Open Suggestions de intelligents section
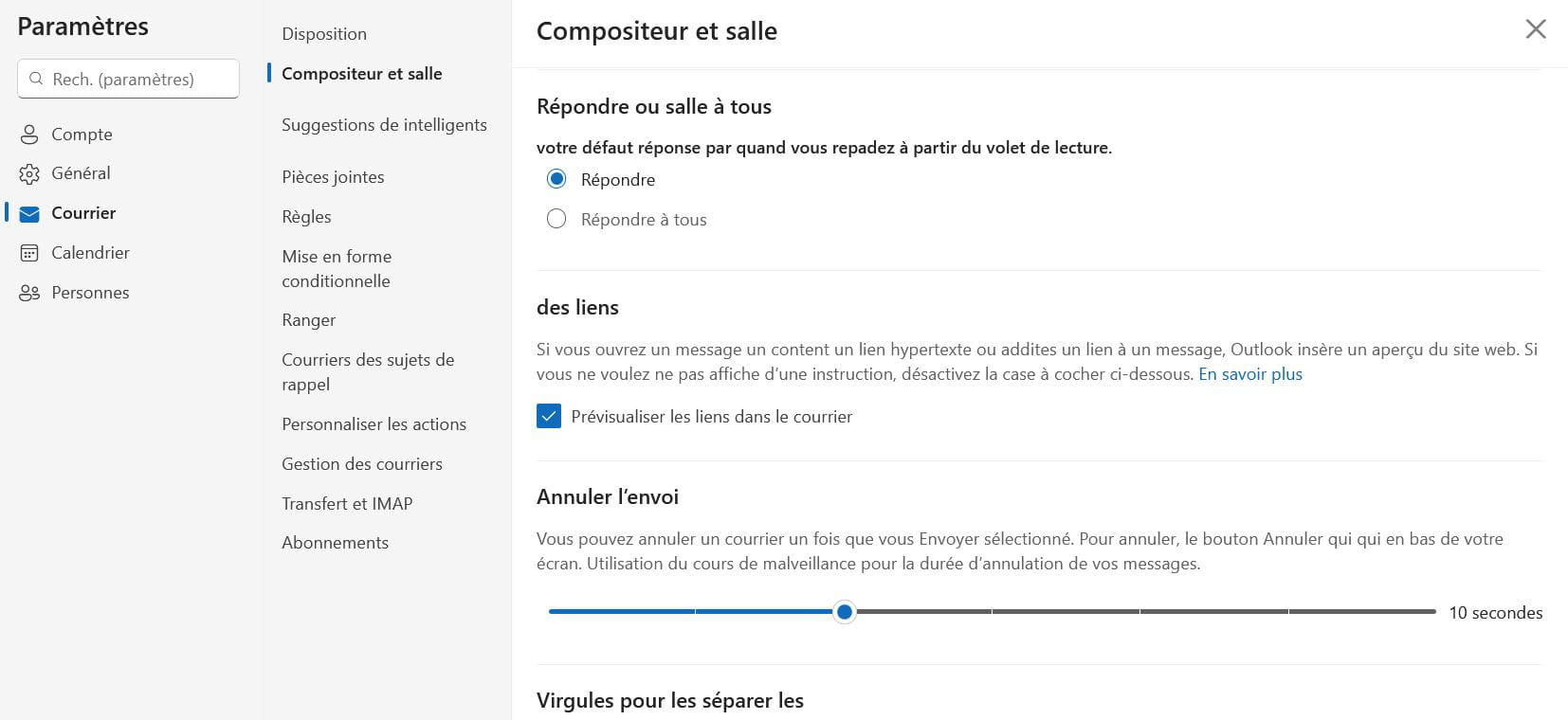The width and height of the screenshot is (1568, 720). (384, 125)
